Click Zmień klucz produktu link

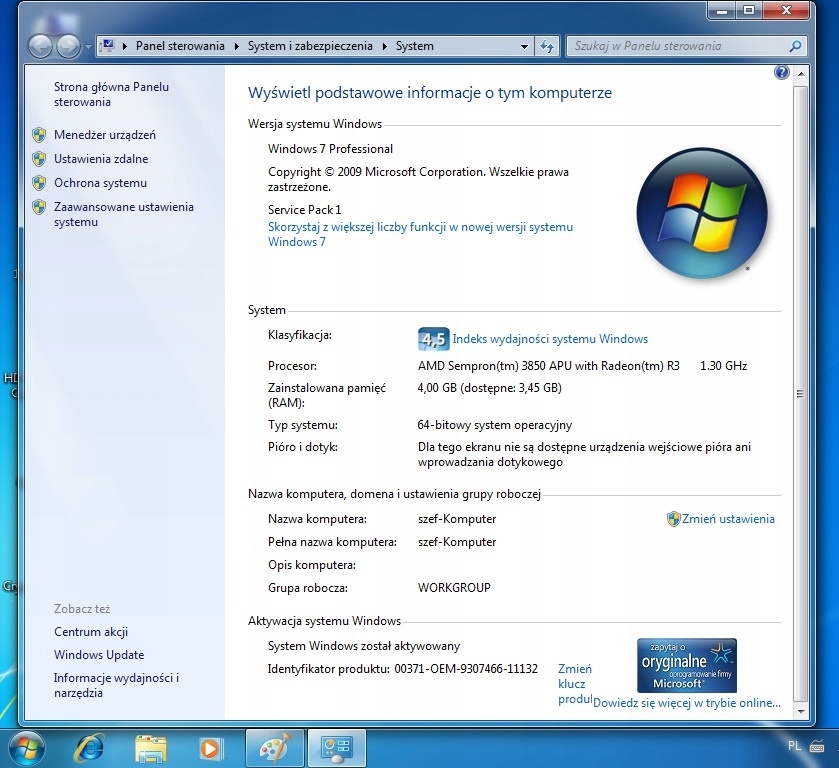575,684
